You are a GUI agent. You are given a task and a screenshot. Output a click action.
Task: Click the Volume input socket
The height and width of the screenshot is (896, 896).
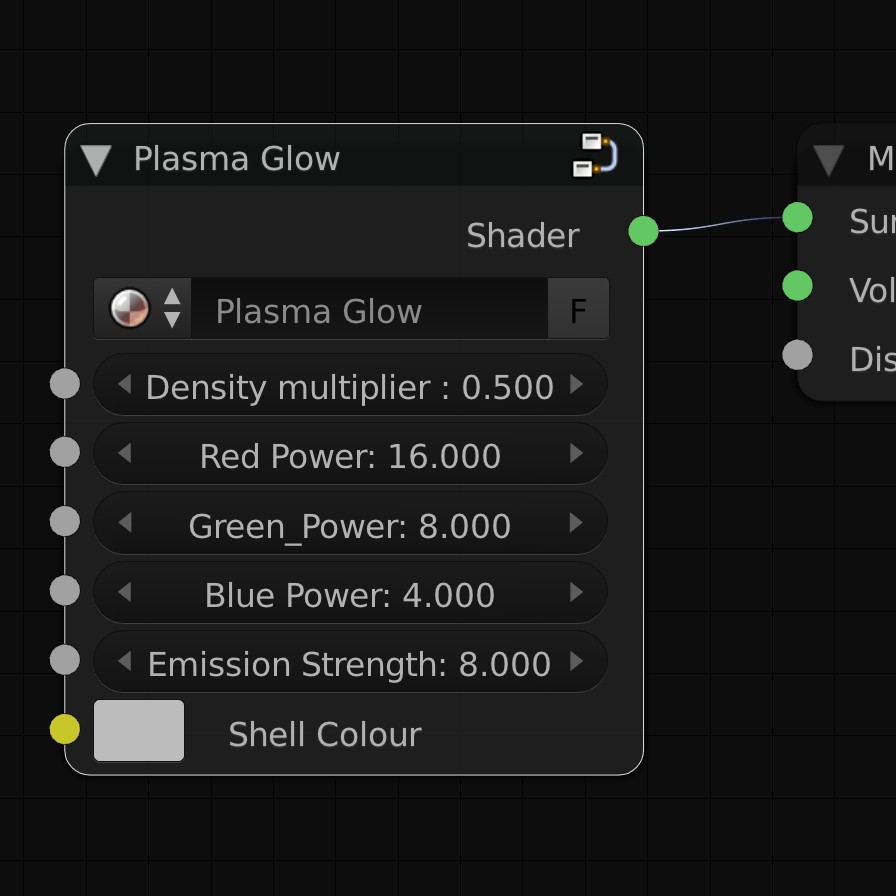(x=797, y=286)
